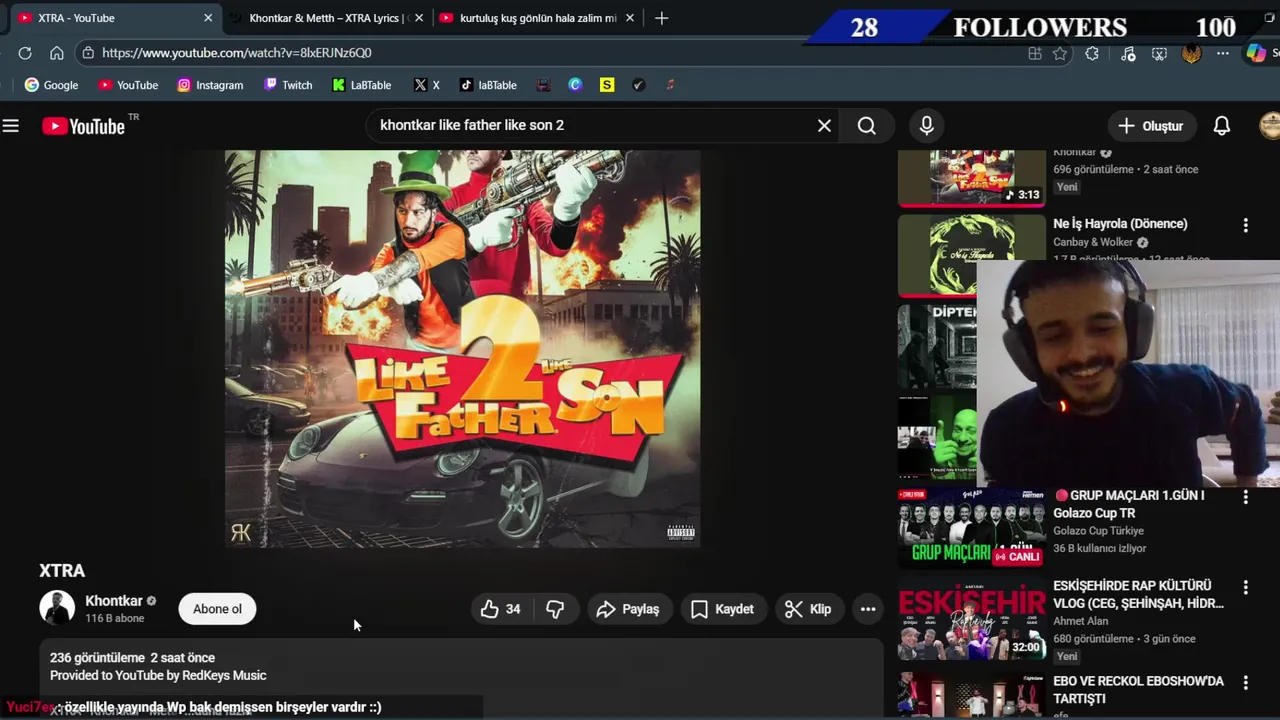Open the ESKİŞEHİRDE RAP KÜLTÜRÜ VLOG title
Screen dimensions: 1280x720
[1138, 594]
